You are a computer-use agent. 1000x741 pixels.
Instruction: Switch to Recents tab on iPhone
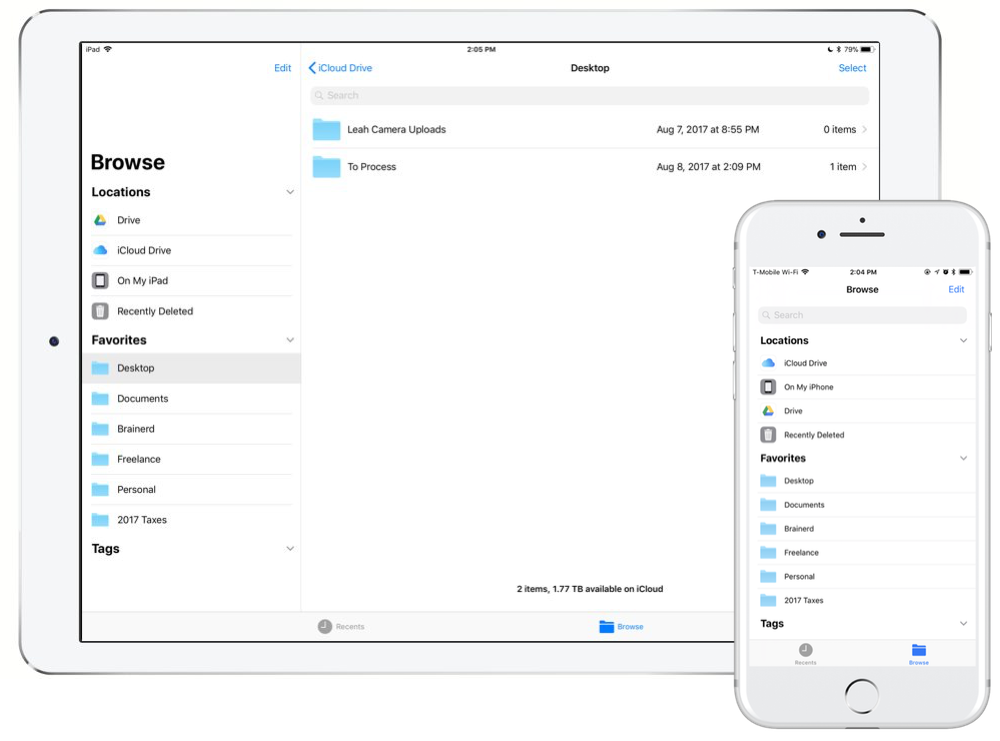(x=805, y=654)
